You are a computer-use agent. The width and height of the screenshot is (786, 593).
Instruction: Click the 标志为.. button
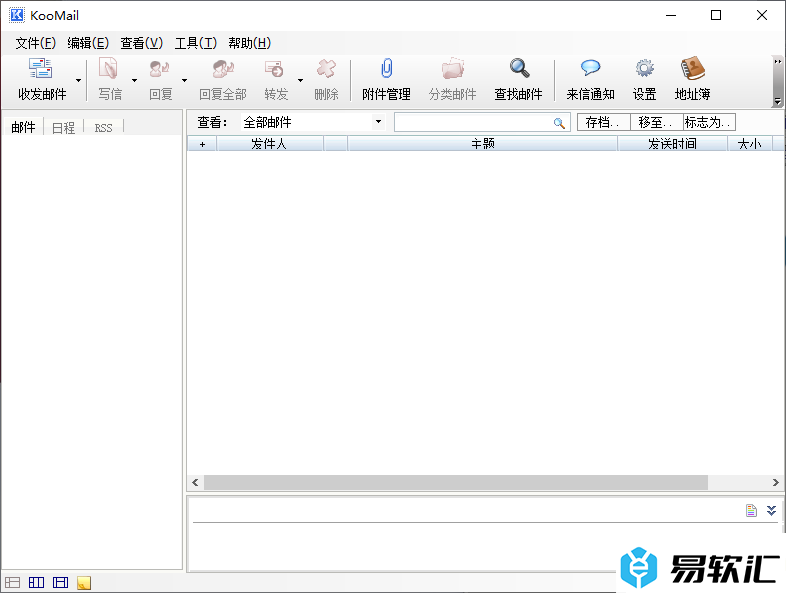[x=709, y=122]
